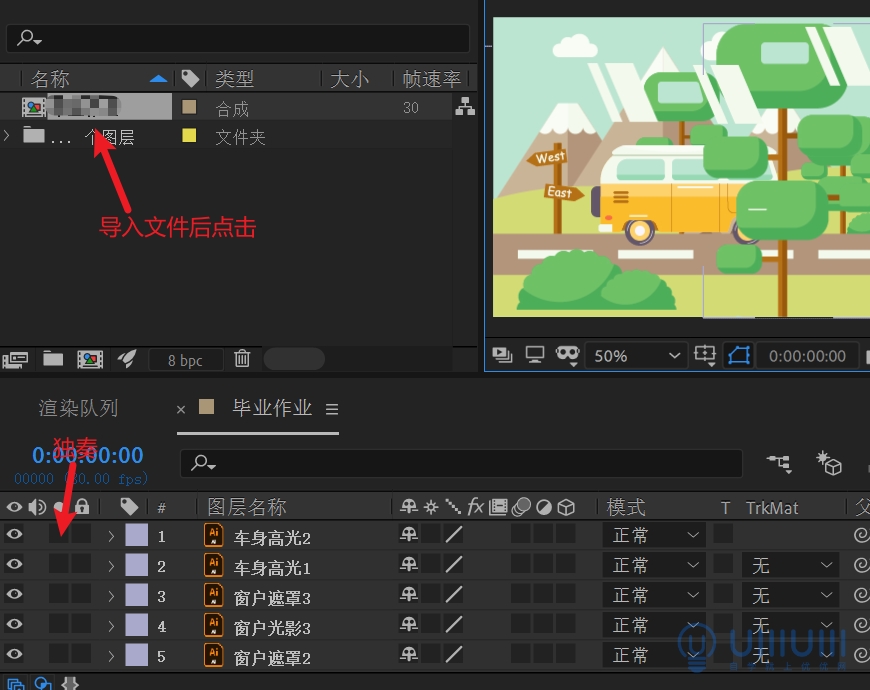Open project flowchart view icon
870x690 pixels.
click(465, 106)
